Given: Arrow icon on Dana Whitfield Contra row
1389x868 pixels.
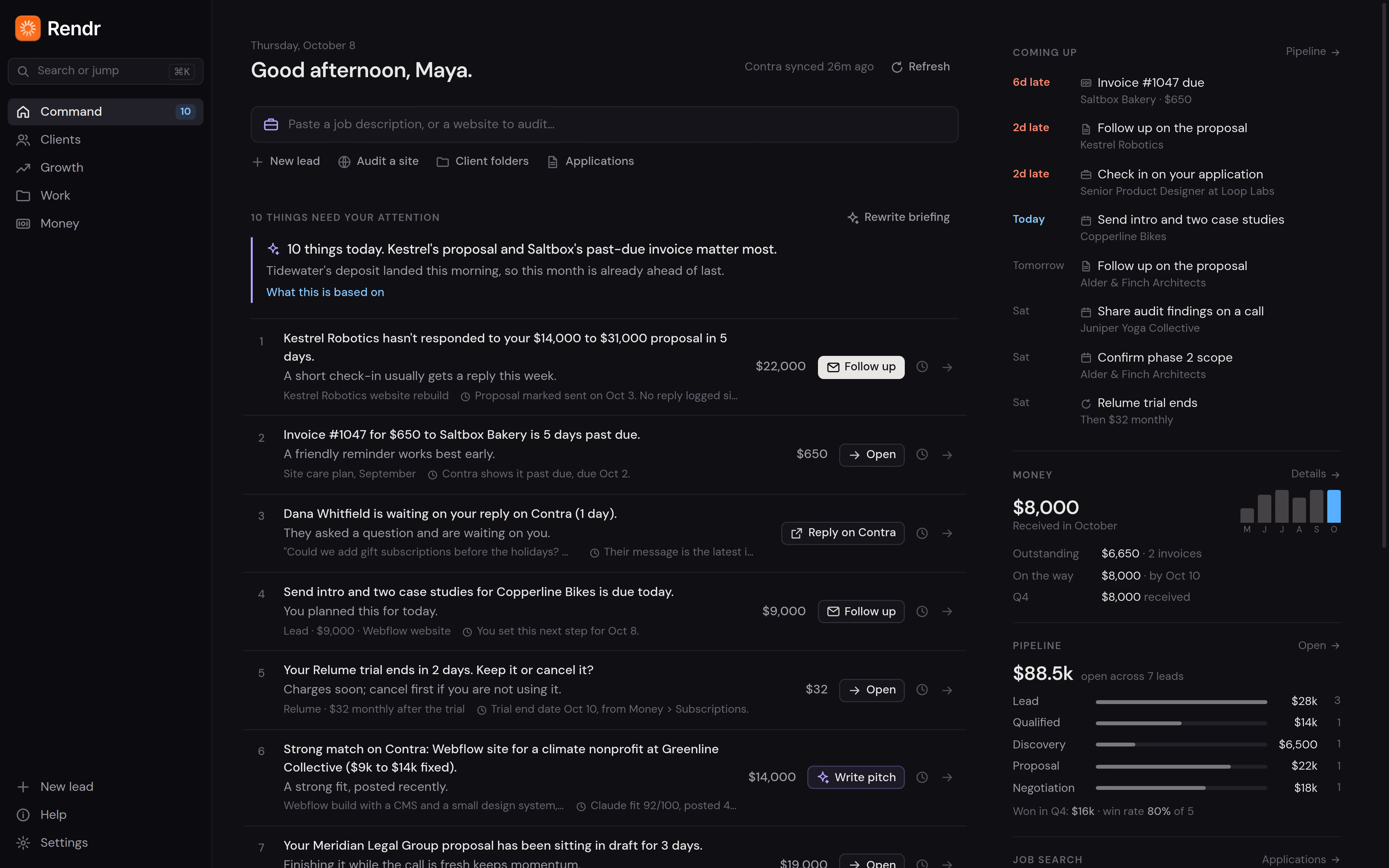Looking at the screenshot, I should (x=947, y=533).
